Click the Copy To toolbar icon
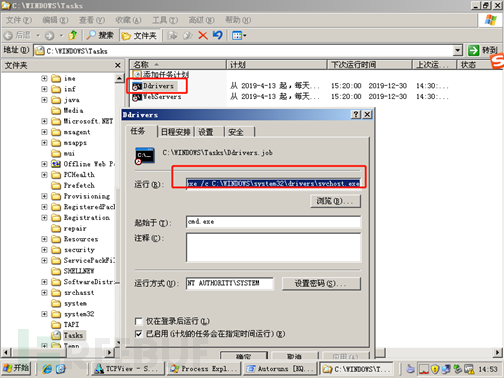Viewport: 504px width, 378px height. 188,35
